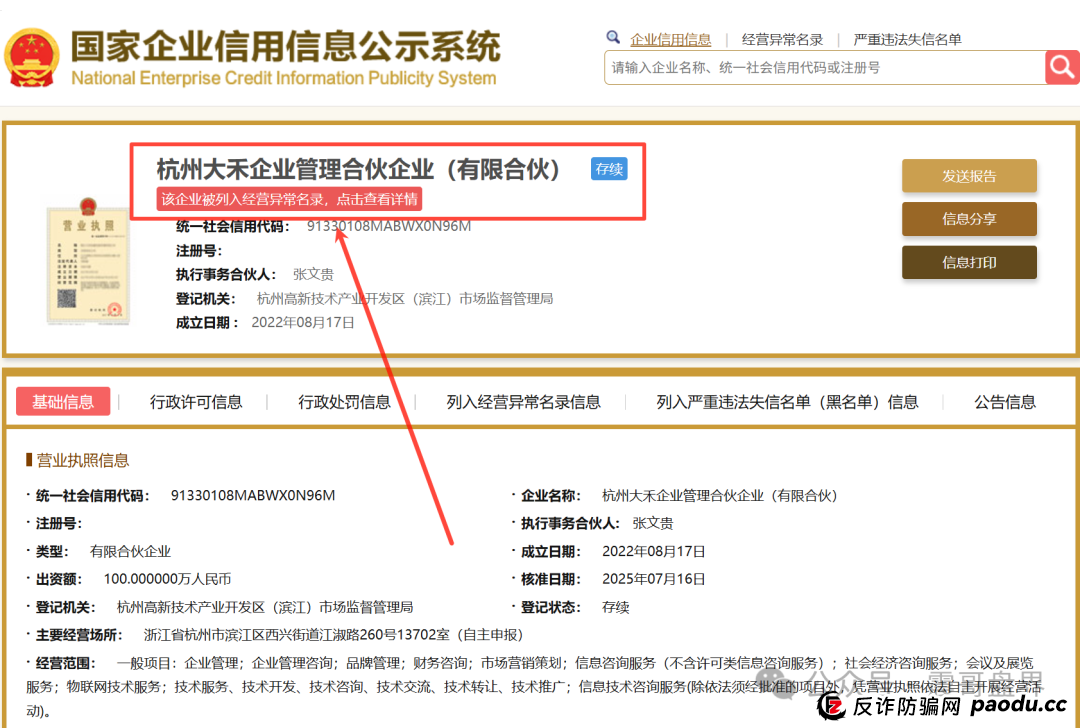Screen dimensions: 1080x728
Task: Open the 经营异常名录 menu link
Action: (x=783, y=39)
